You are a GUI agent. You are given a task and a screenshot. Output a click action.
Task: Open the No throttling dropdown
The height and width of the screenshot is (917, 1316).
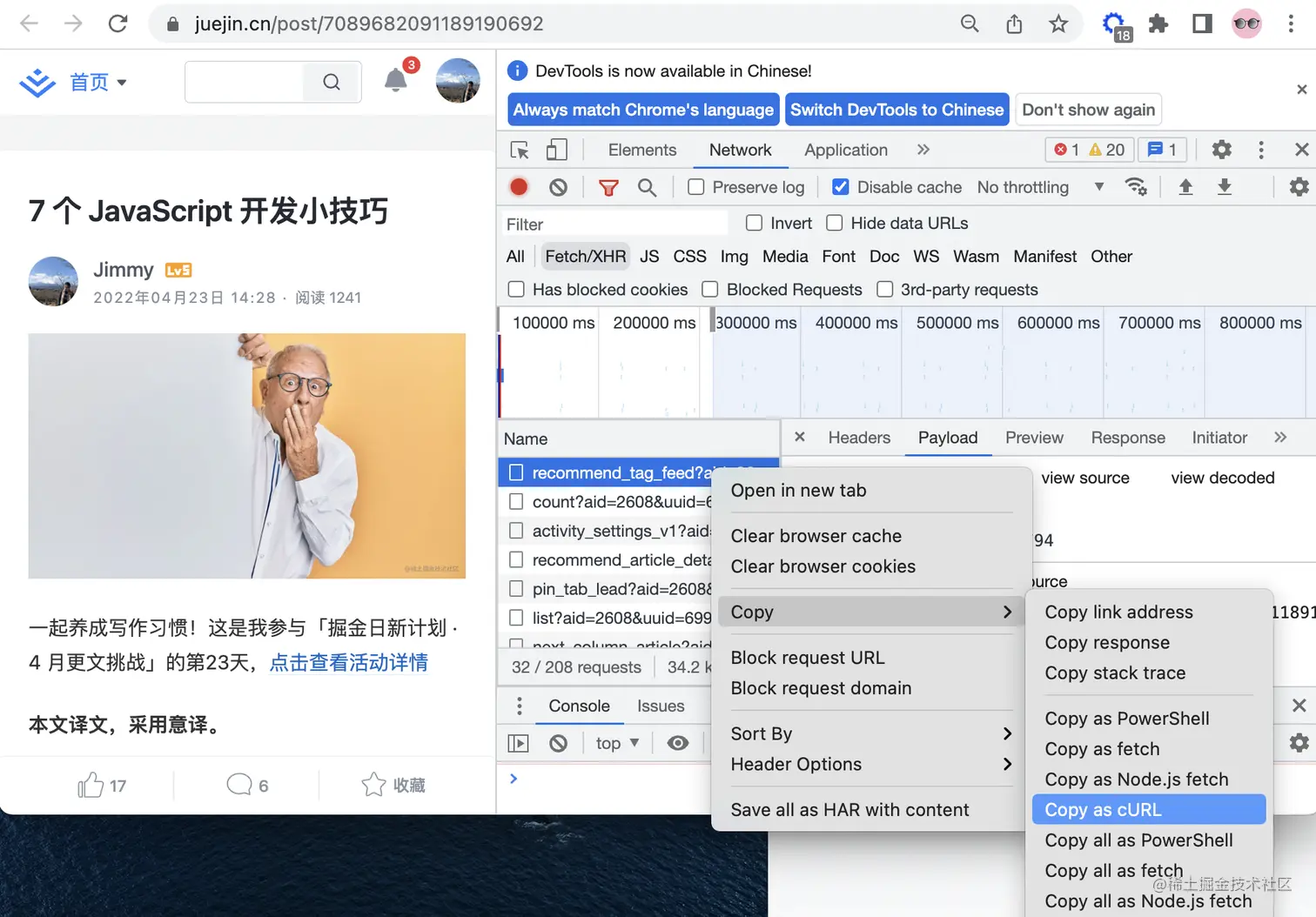pos(1041,187)
